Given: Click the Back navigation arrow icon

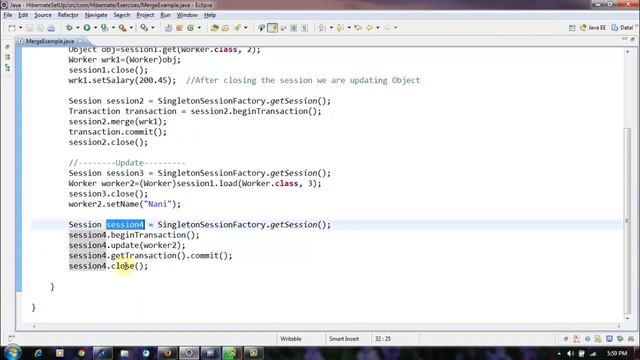Looking at the screenshot, I should pyautogui.click(x=369, y=28).
